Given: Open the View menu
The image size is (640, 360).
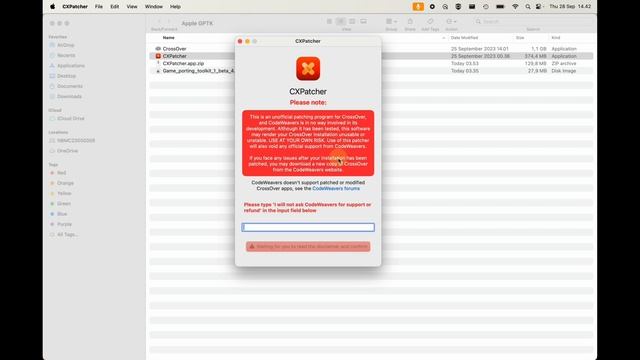Looking at the screenshot, I should 132,7.
